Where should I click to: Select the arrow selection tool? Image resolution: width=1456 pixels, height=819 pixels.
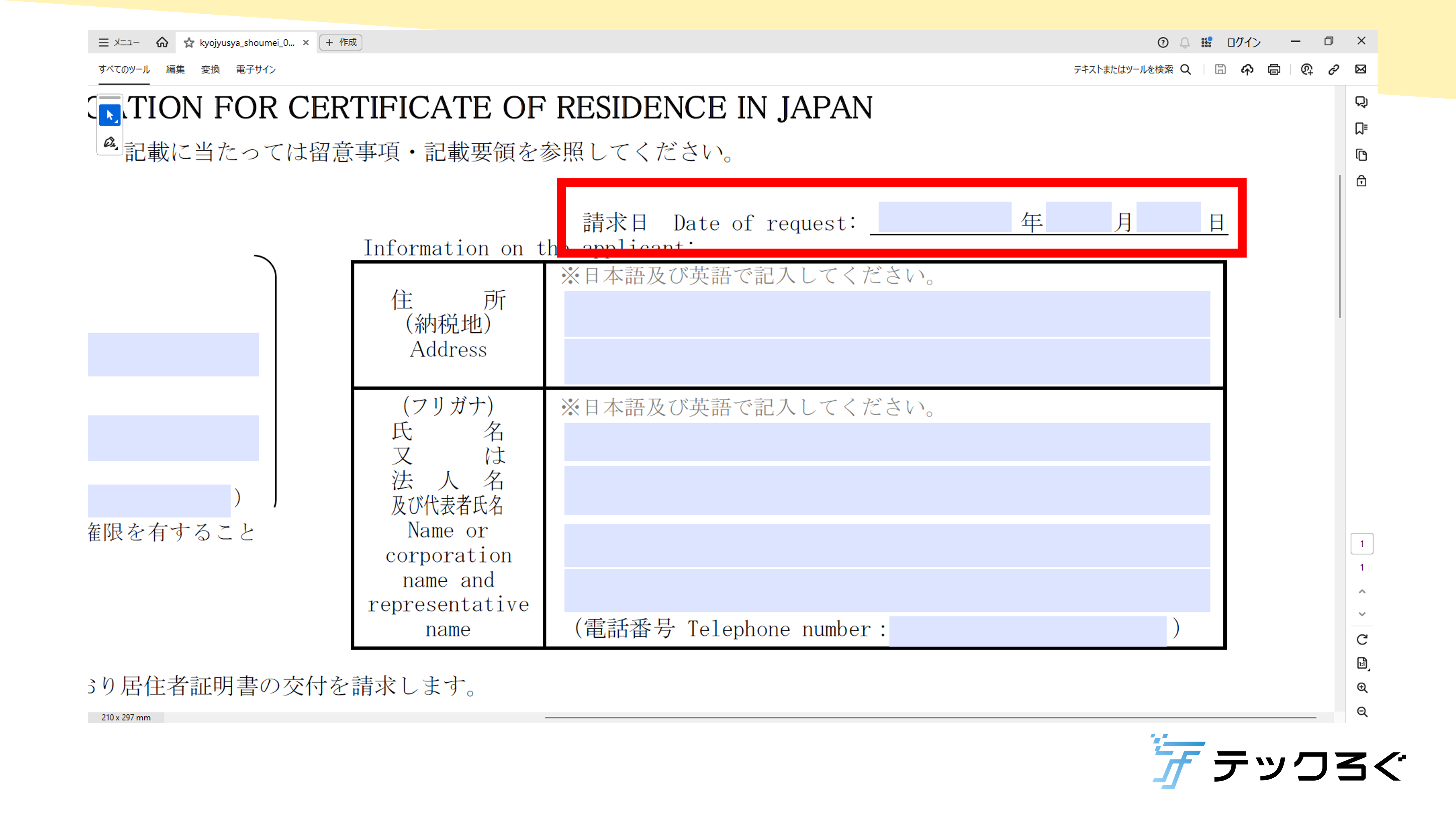[x=110, y=115]
